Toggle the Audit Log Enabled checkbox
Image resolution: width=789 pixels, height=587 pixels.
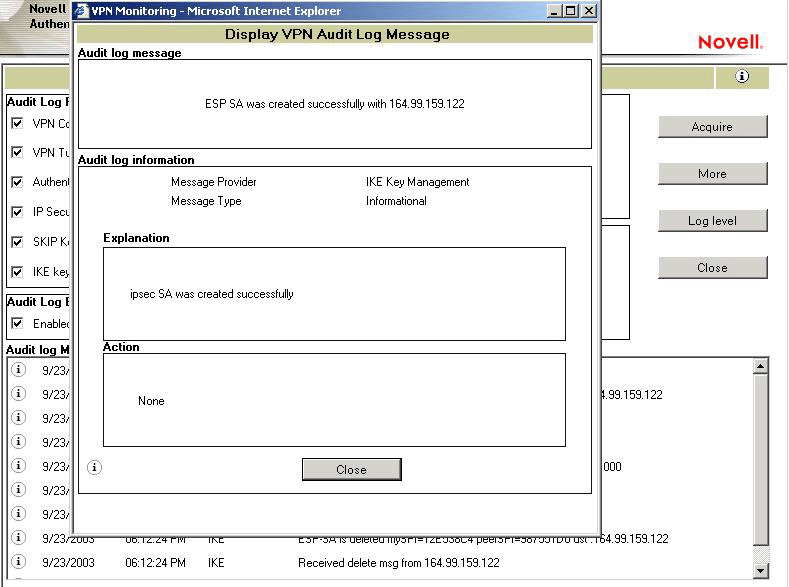click(17, 323)
